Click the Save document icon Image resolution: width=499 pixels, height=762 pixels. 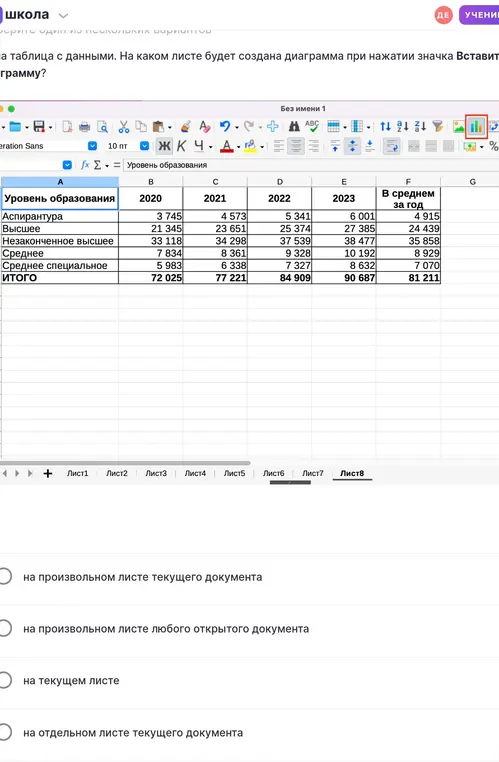(39, 127)
